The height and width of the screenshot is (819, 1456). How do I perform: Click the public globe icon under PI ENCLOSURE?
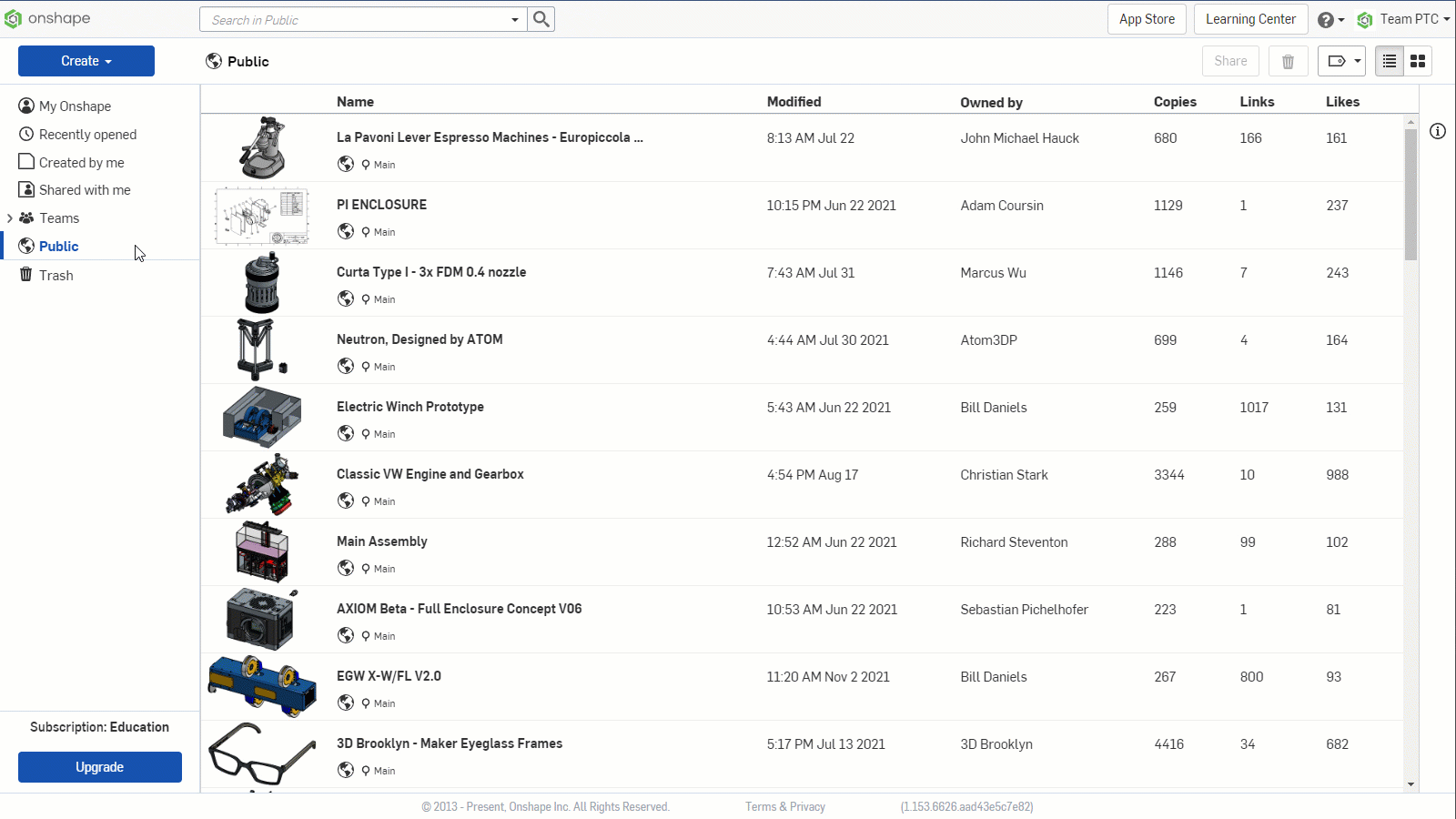pos(346,231)
